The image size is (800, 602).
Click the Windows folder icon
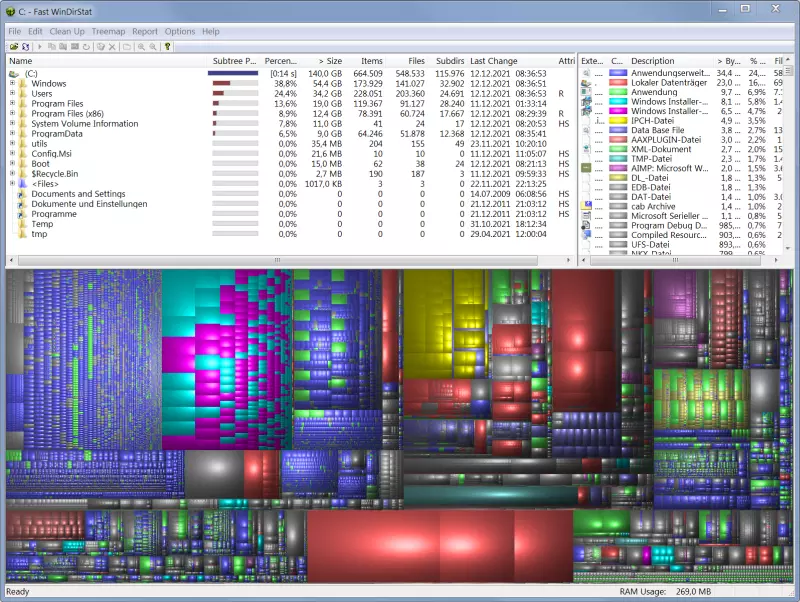[x=23, y=84]
